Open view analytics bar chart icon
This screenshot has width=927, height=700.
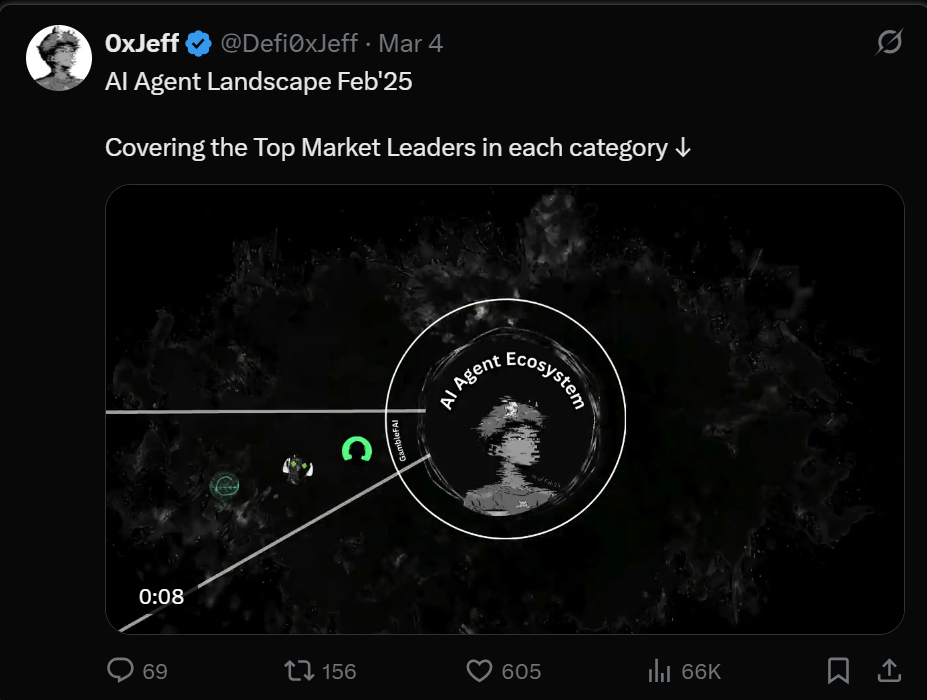[x=660, y=671]
